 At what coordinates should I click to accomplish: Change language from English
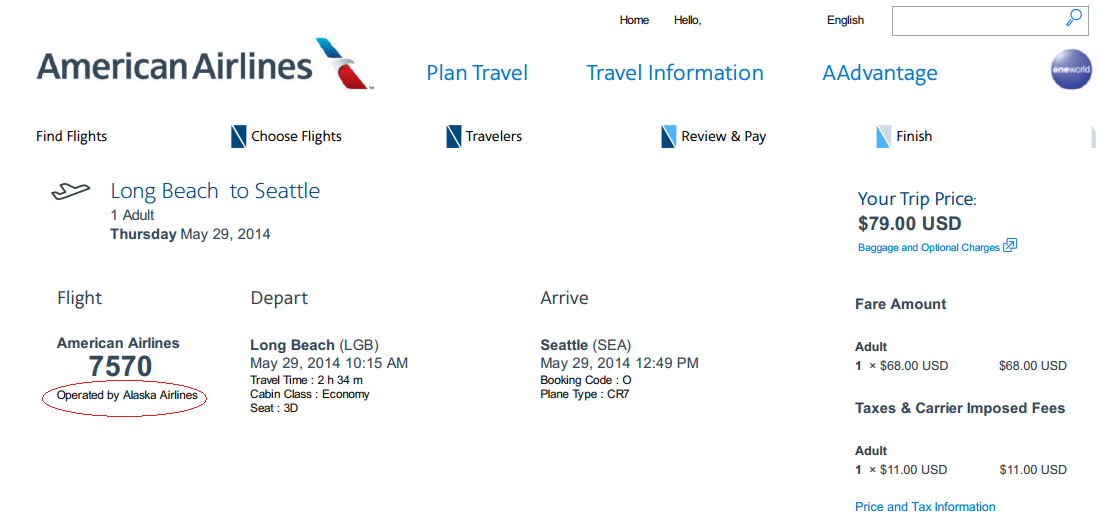tap(845, 20)
